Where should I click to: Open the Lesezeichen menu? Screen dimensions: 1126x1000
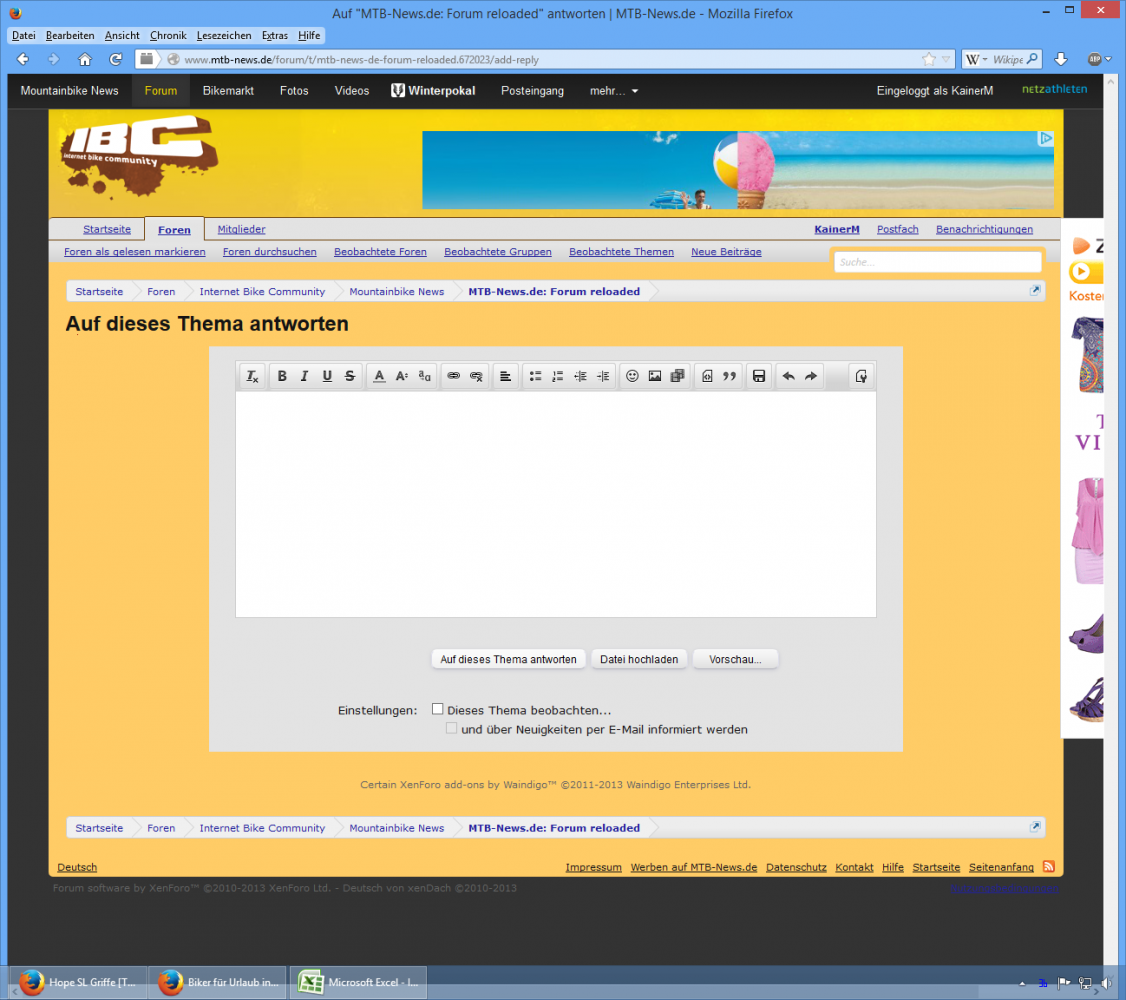(x=224, y=35)
